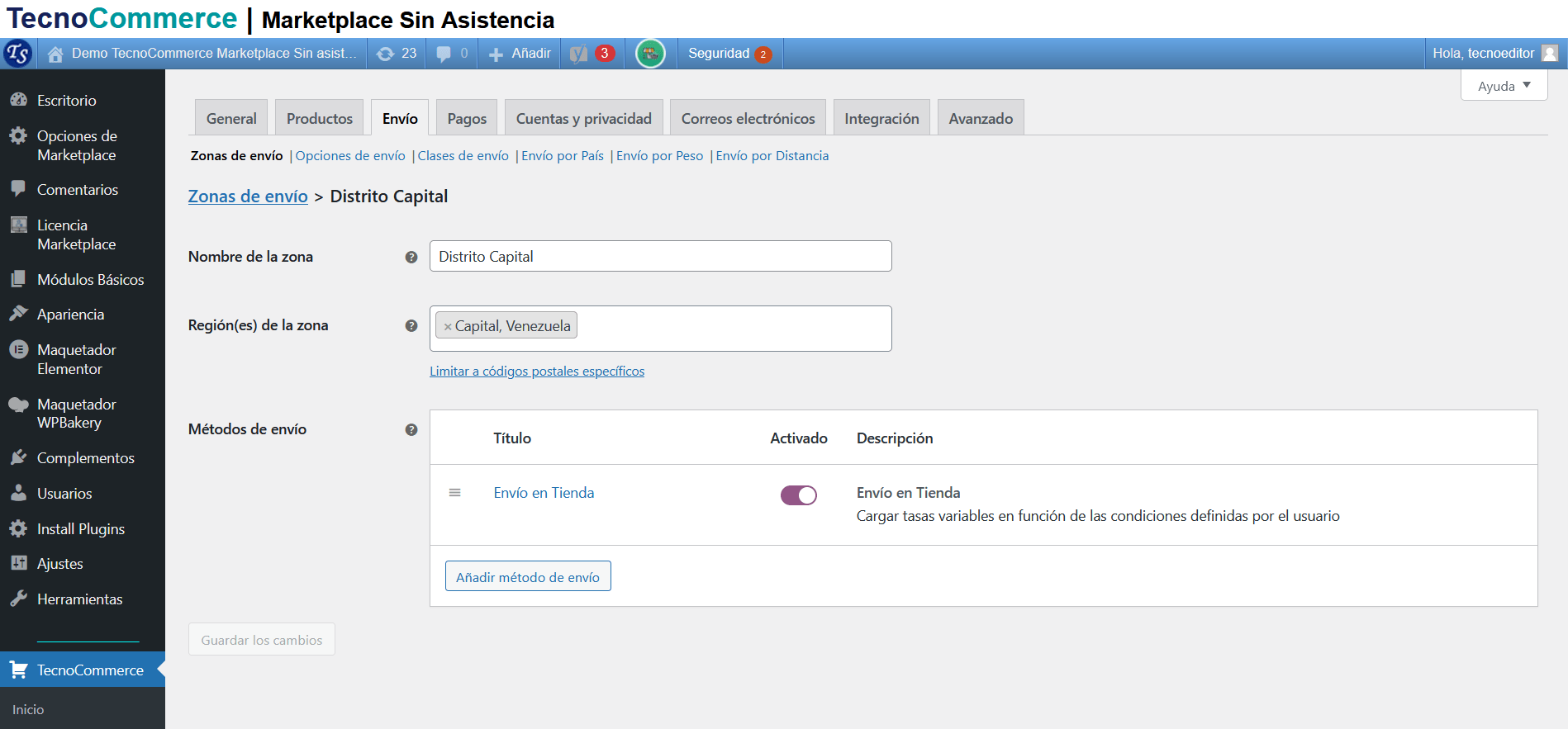Click the green circular store icon in admin bar

651,54
